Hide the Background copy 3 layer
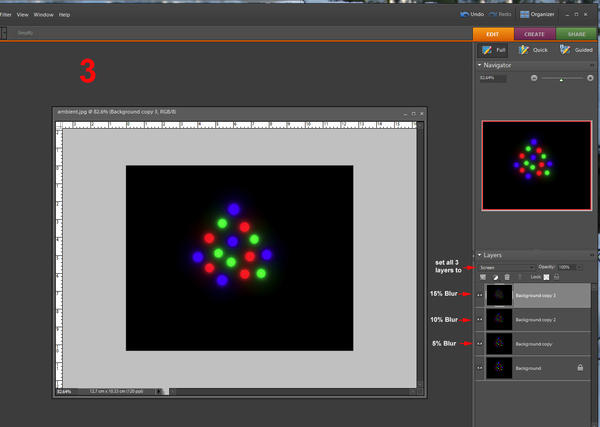The height and width of the screenshot is (427, 600). [x=480, y=295]
